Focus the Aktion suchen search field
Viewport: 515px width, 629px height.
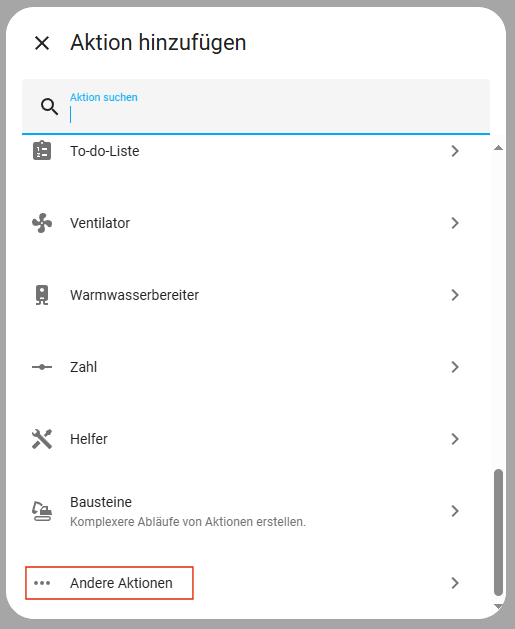coord(256,106)
